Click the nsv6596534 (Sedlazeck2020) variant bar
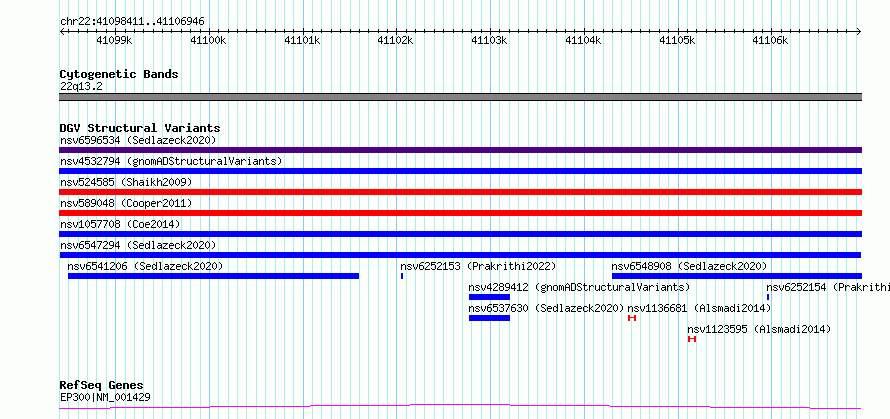890x419 pixels. [x=460, y=150]
